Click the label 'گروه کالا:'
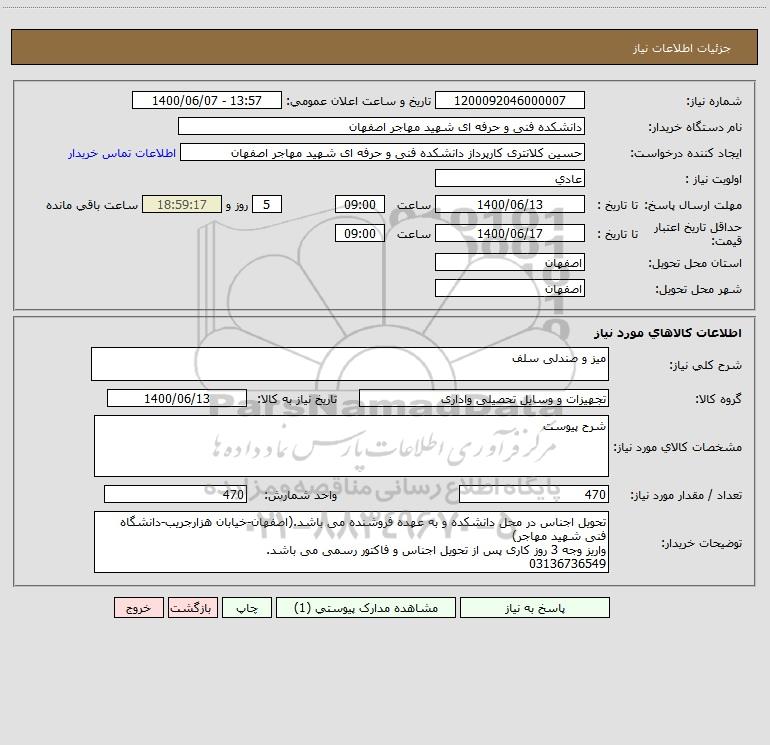 click(x=718, y=399)
